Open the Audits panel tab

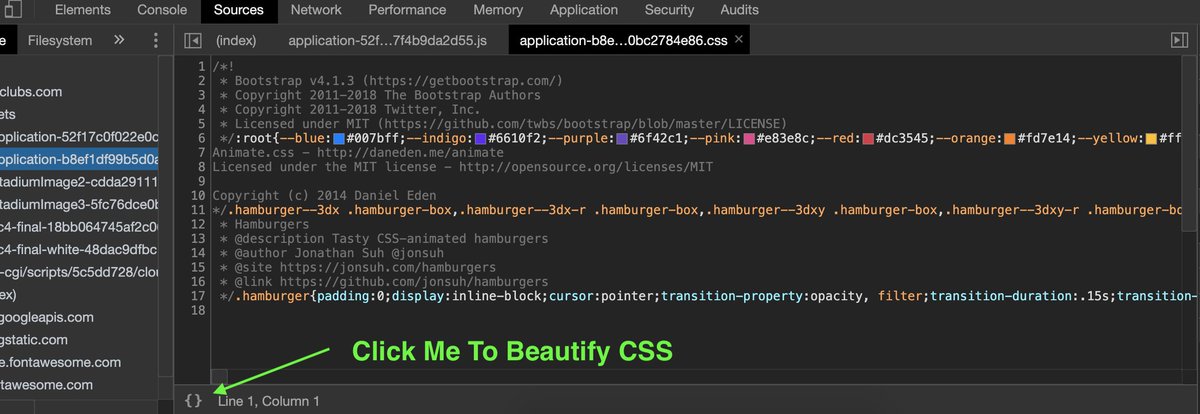[739, 10]
